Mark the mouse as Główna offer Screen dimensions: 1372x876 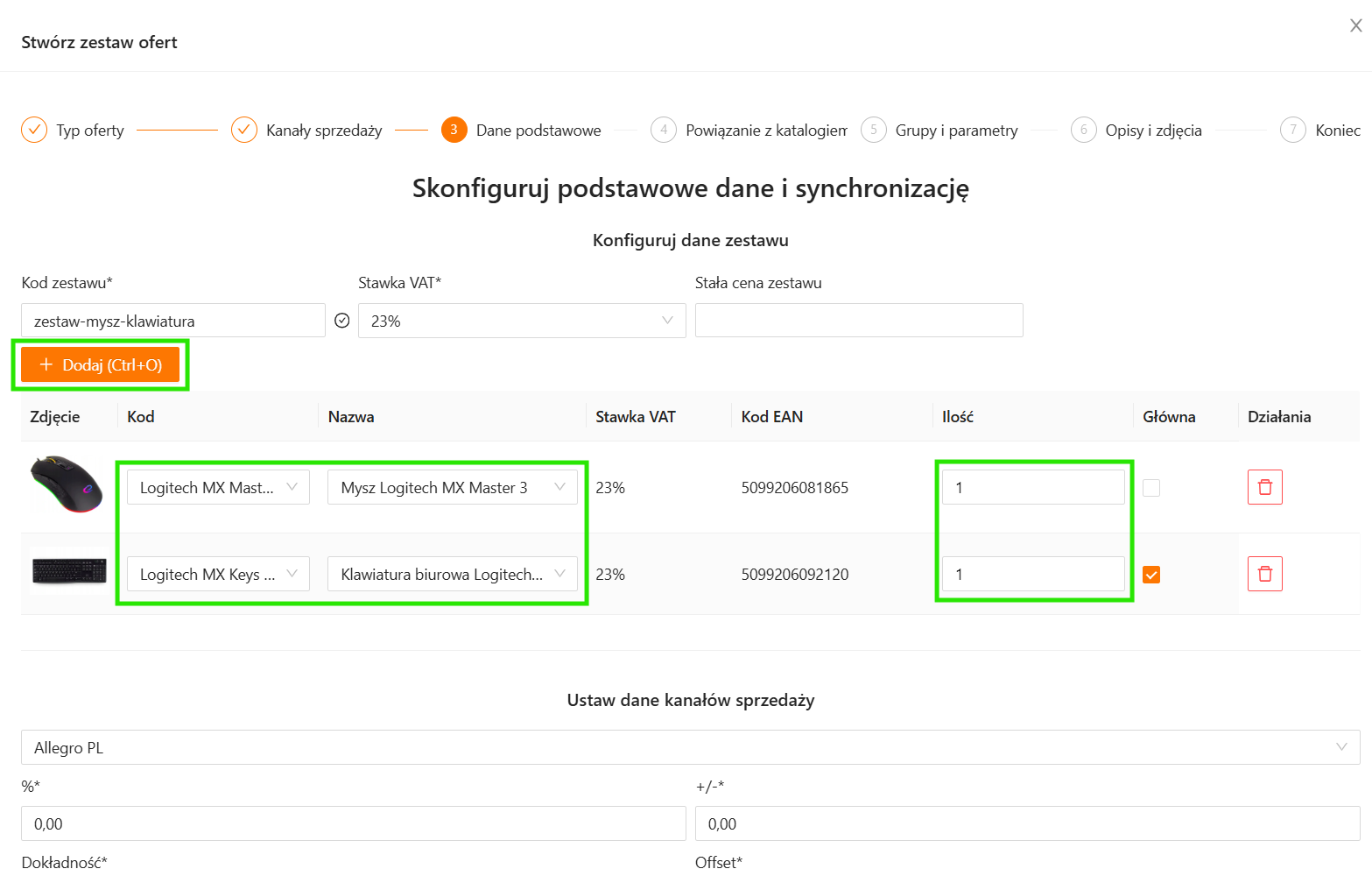click(1151, 488)
